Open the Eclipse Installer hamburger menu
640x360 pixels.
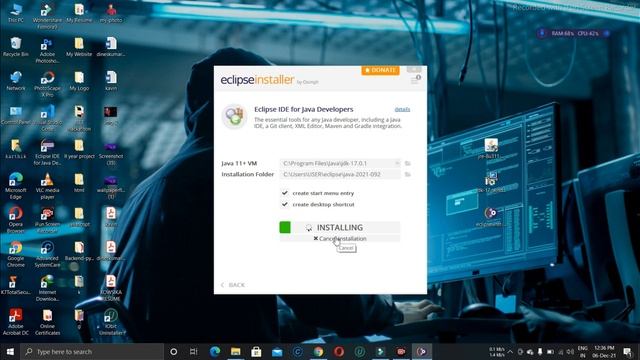click(x=415, y=80)
